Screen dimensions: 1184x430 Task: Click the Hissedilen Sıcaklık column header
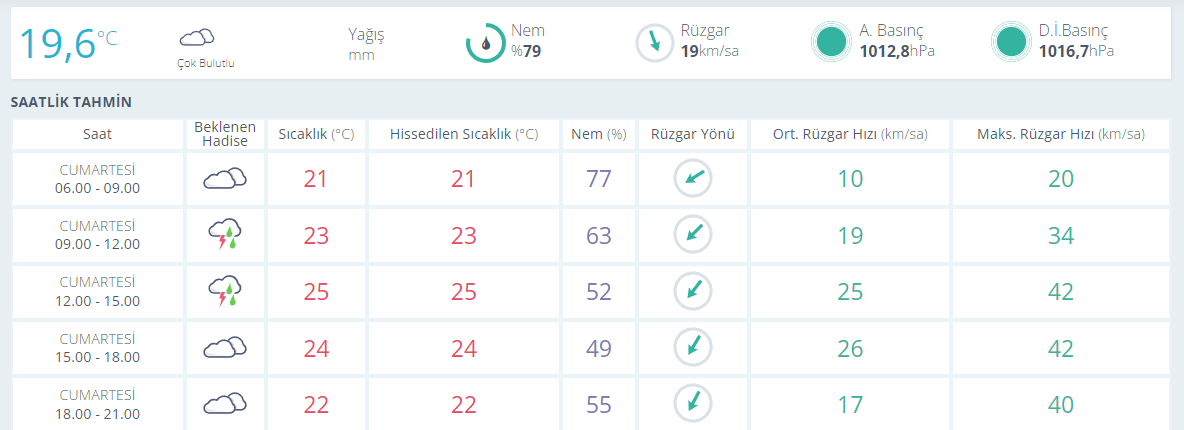coord(464,134)
